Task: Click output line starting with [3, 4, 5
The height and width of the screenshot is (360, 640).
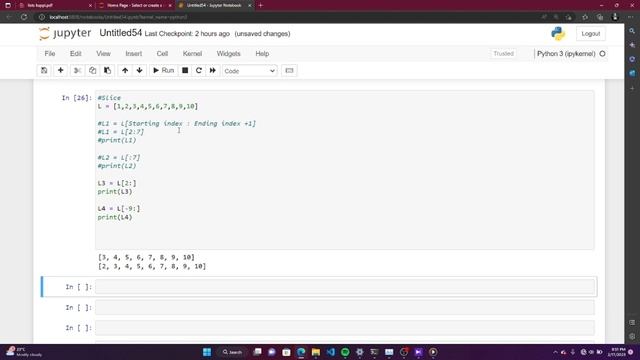Action: tap(146, 257)
